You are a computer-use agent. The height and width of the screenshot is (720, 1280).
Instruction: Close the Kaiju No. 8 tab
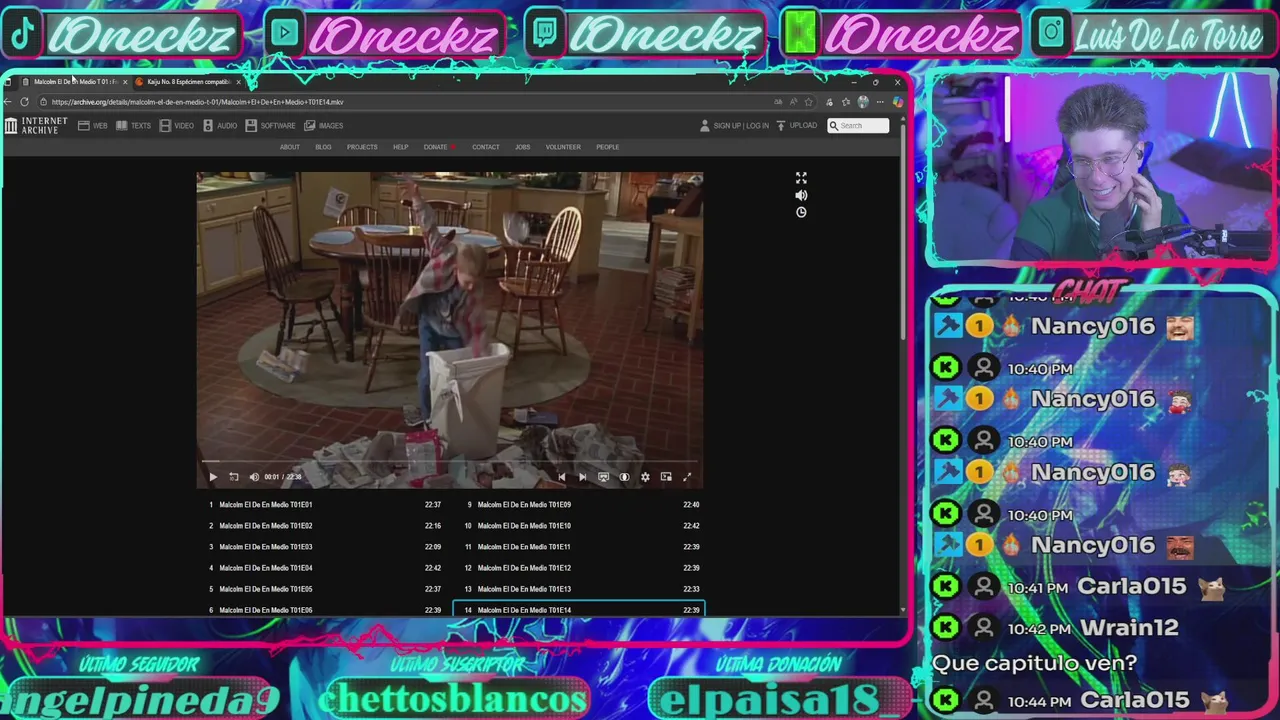coord(238,82)
